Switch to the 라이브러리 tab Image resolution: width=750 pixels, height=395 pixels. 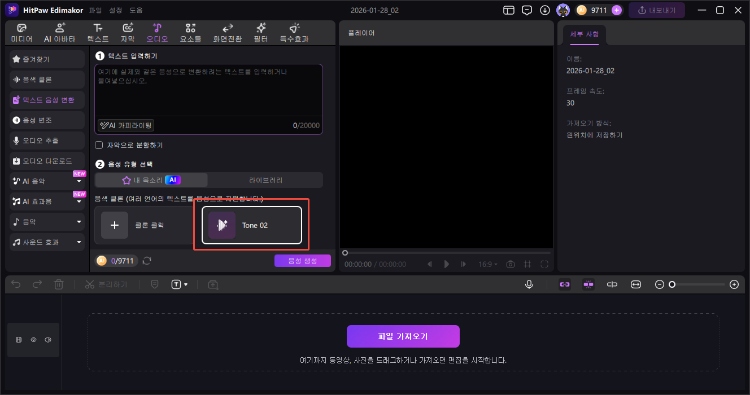[265, 180]
